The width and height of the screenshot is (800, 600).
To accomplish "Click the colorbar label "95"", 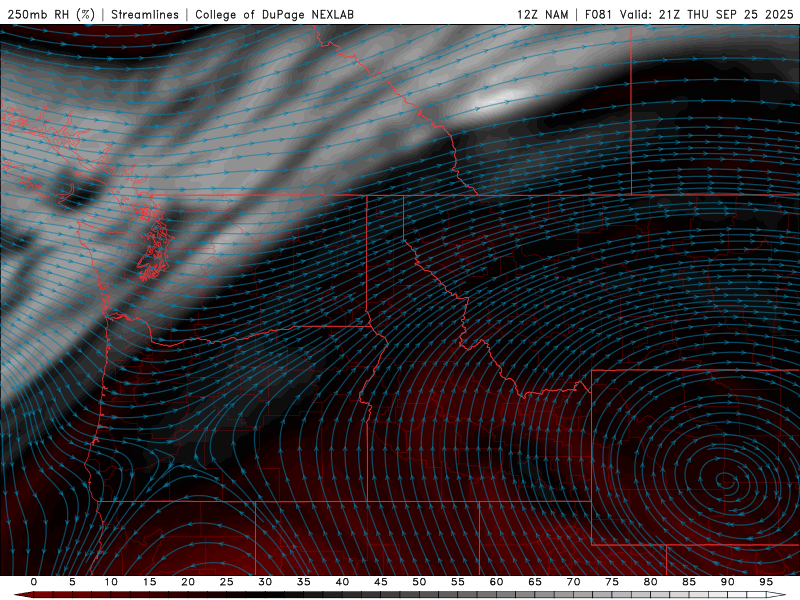I will click(766, 582).
